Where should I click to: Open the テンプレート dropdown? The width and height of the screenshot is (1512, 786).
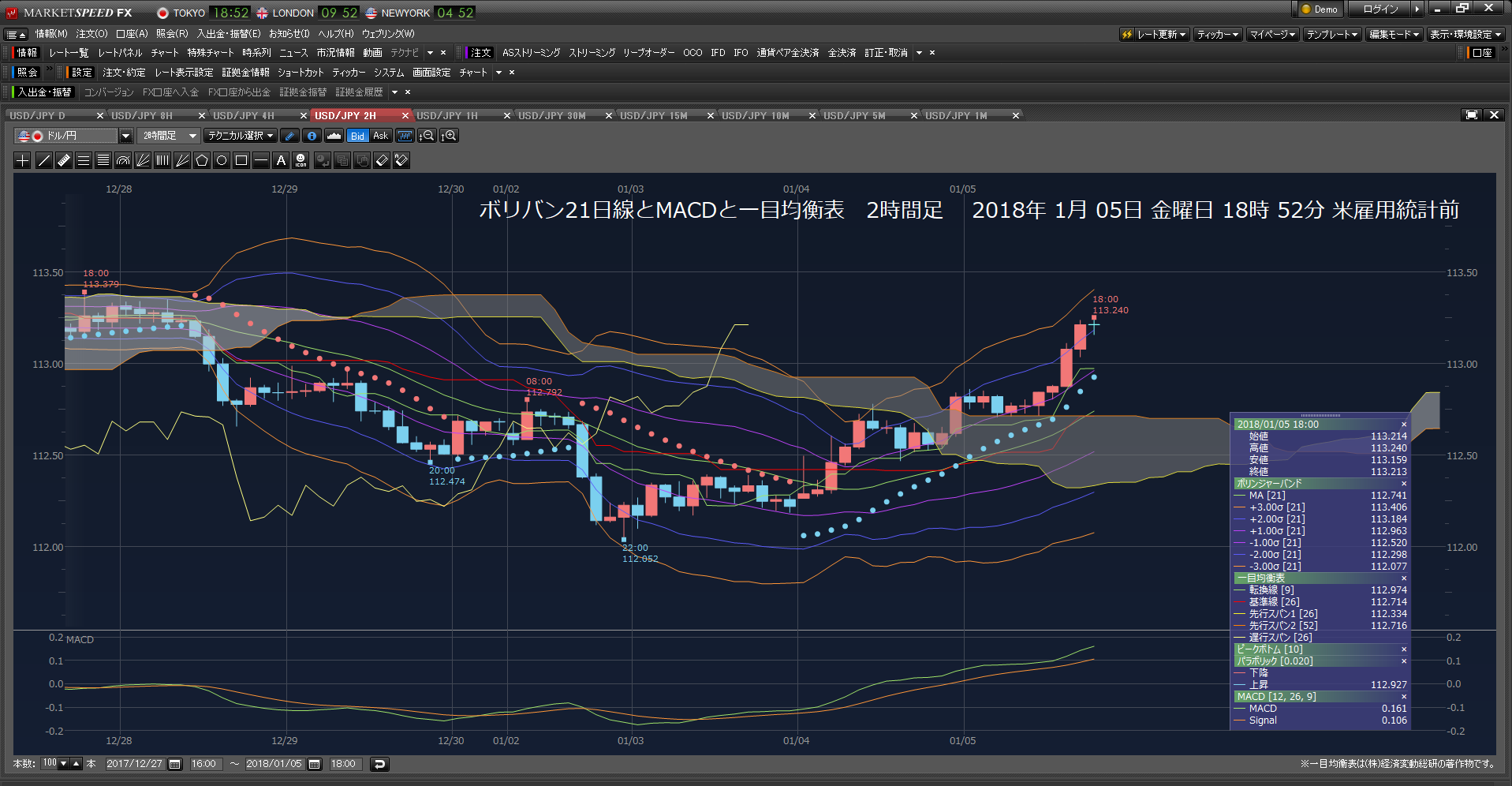point(1331,34)
